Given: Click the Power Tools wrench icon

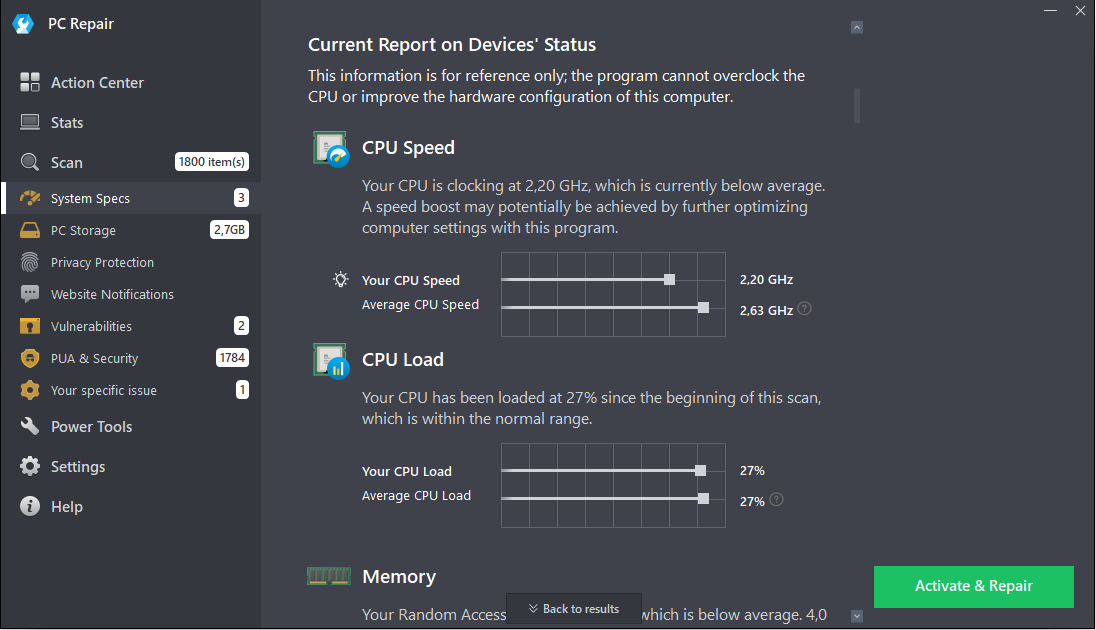Looking at the screenshot, I should pyautogui.click(x=30, y=427).
